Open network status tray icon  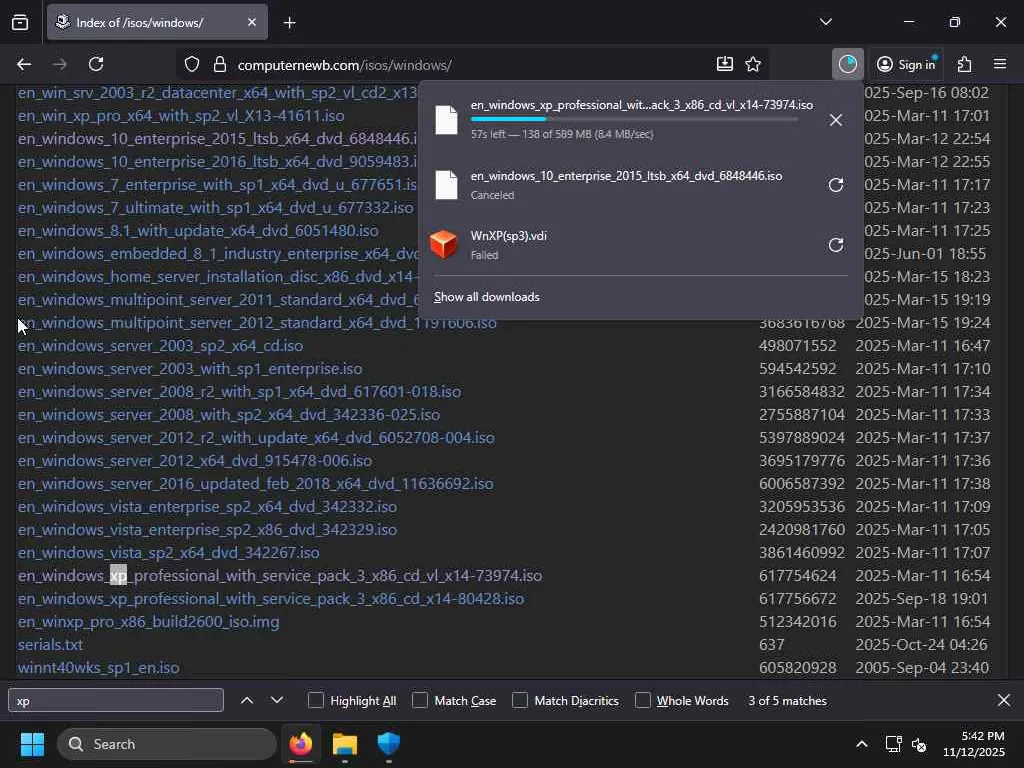(x=893, y=744)
